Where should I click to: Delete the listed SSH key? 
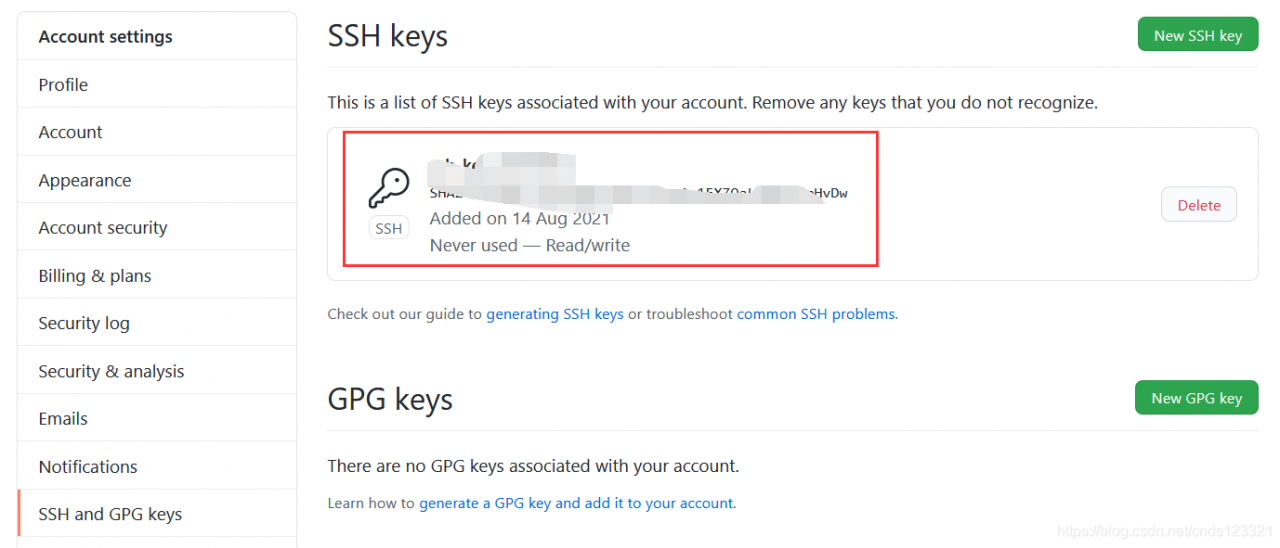1198,205
